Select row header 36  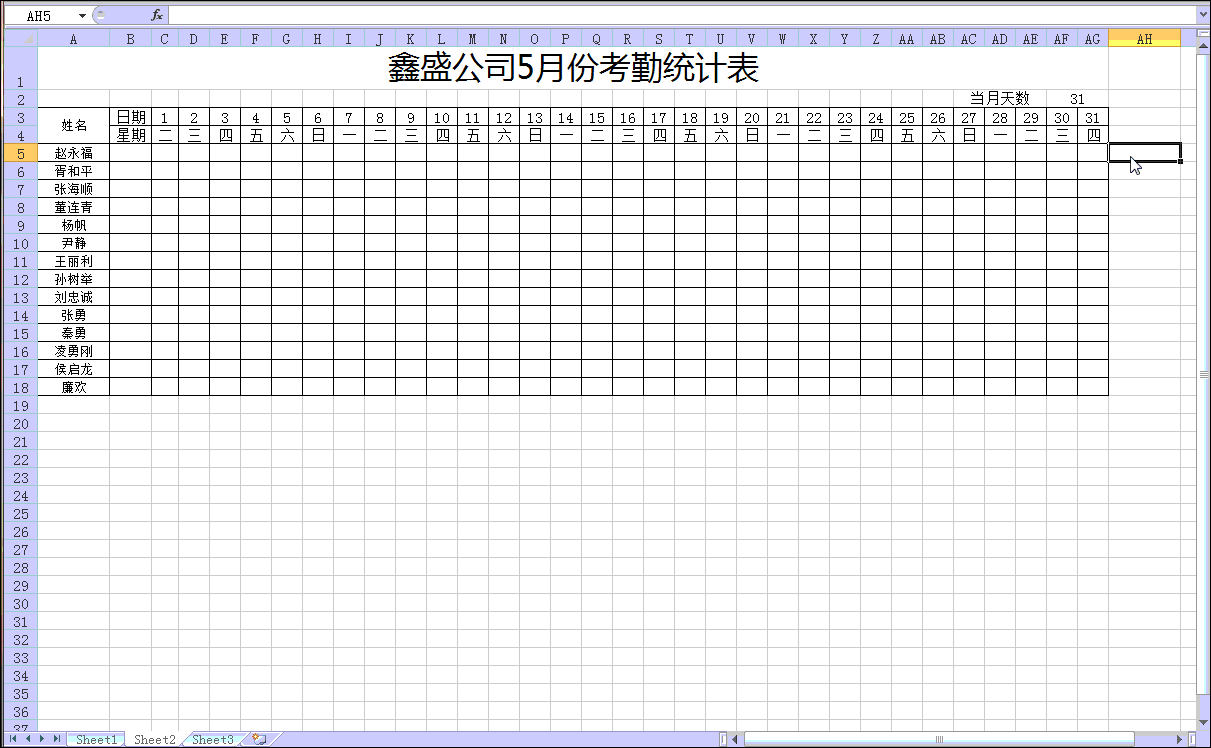click(19, 711)
